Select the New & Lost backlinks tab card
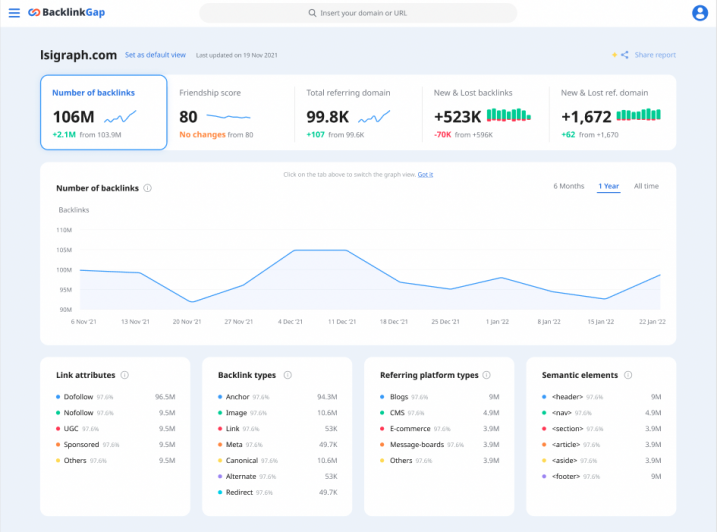Image resolution: width=717 pixels, height=532 pixels. click(485, 113)
